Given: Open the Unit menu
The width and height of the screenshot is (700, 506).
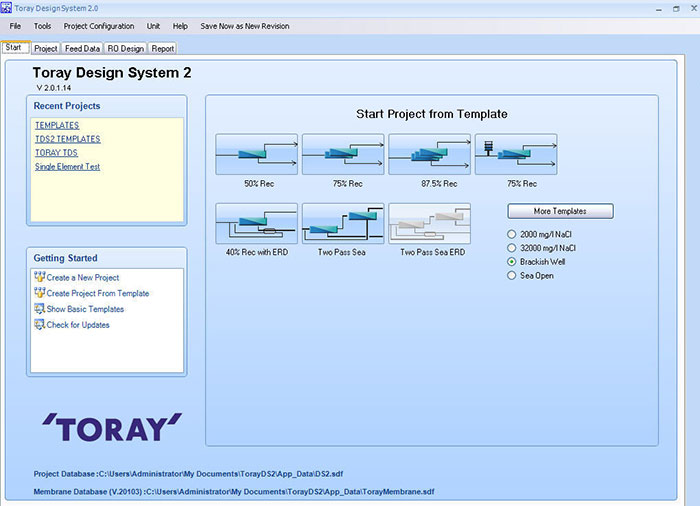Looking at the screenshot, I should click(x=153, y=26).
